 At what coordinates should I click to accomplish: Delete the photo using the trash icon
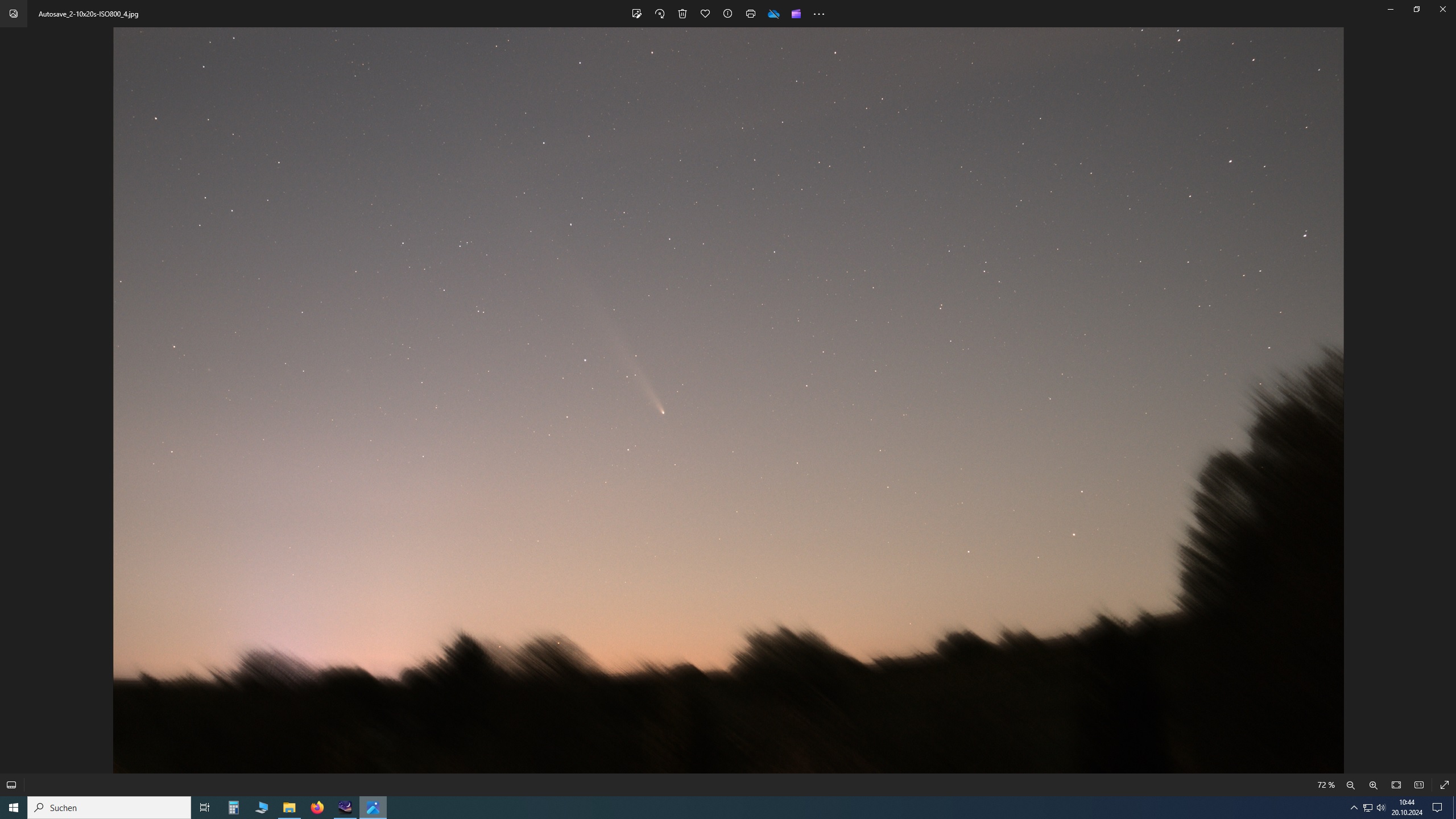682,14
